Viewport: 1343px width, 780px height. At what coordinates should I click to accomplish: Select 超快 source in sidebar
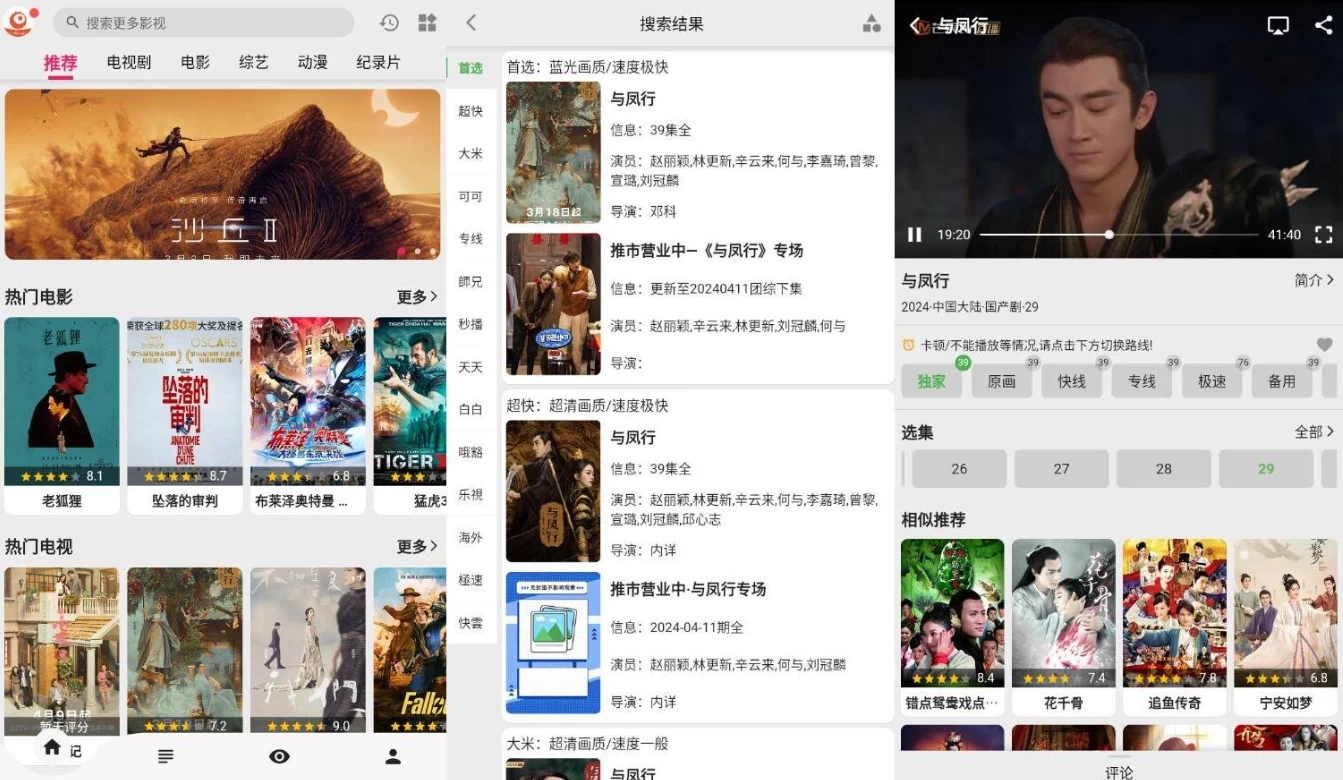[470, 111]
